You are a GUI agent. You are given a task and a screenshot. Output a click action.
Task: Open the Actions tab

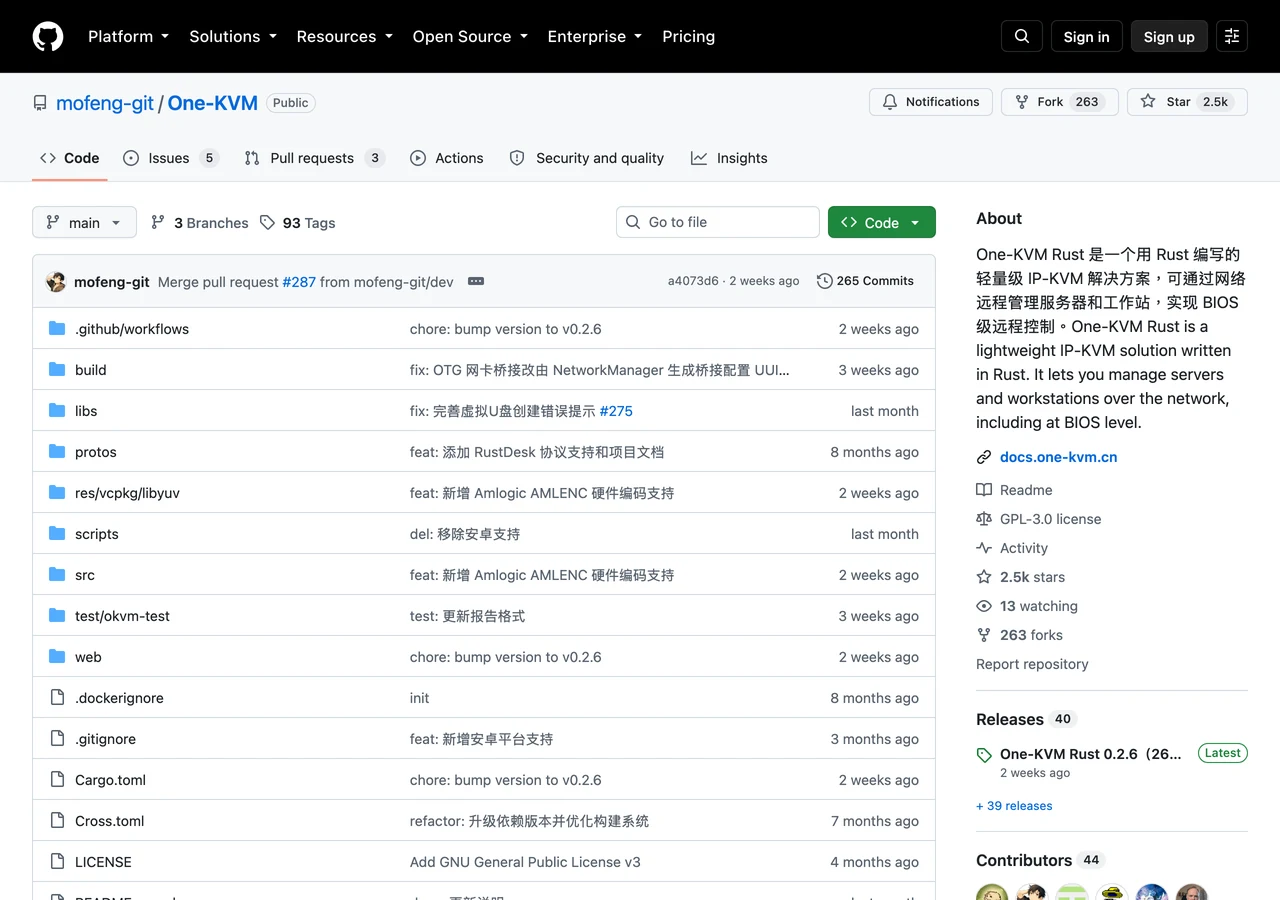pyautogui.click(x=447, y=158)
